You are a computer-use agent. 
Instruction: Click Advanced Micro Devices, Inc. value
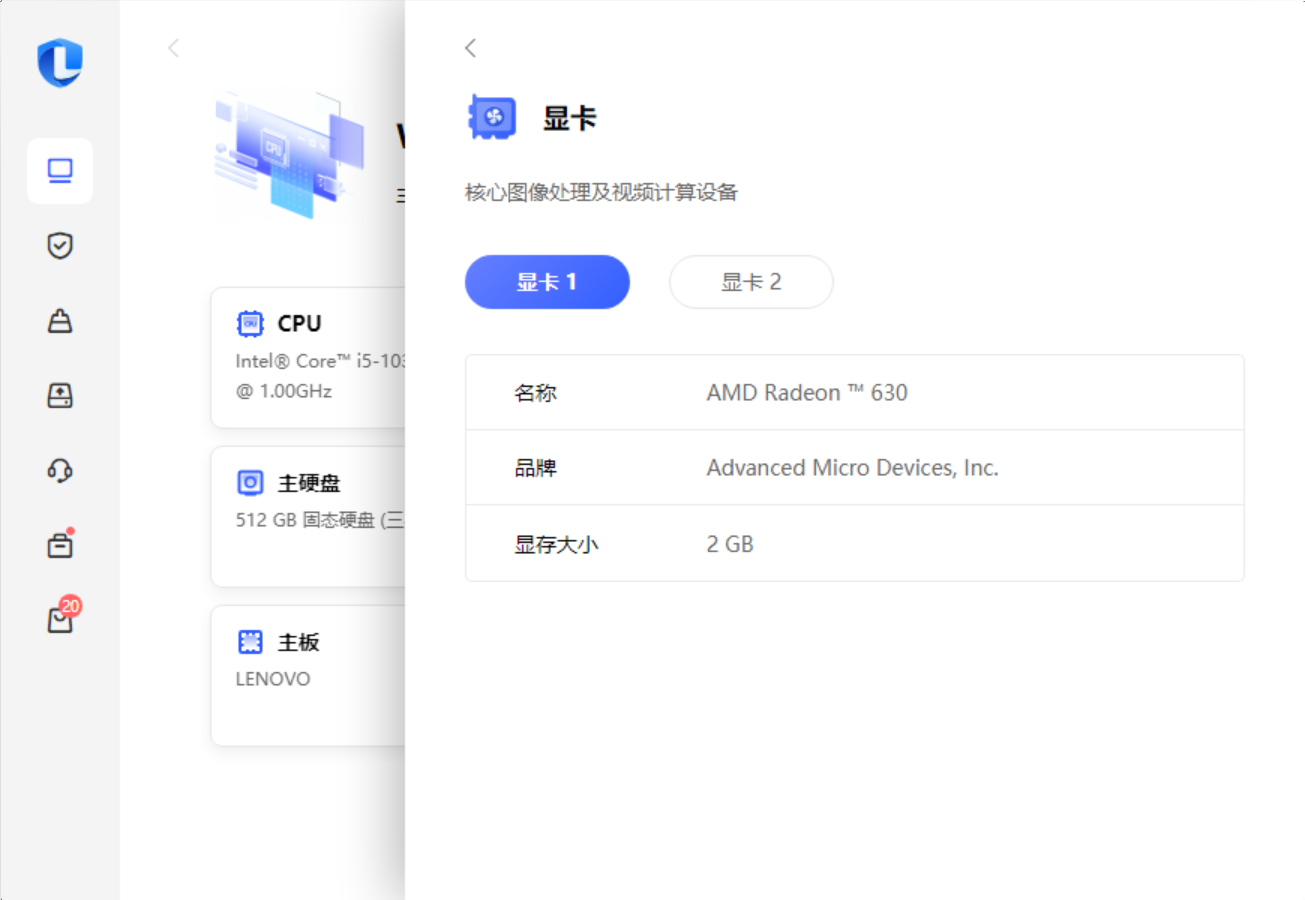pos(853,468)
